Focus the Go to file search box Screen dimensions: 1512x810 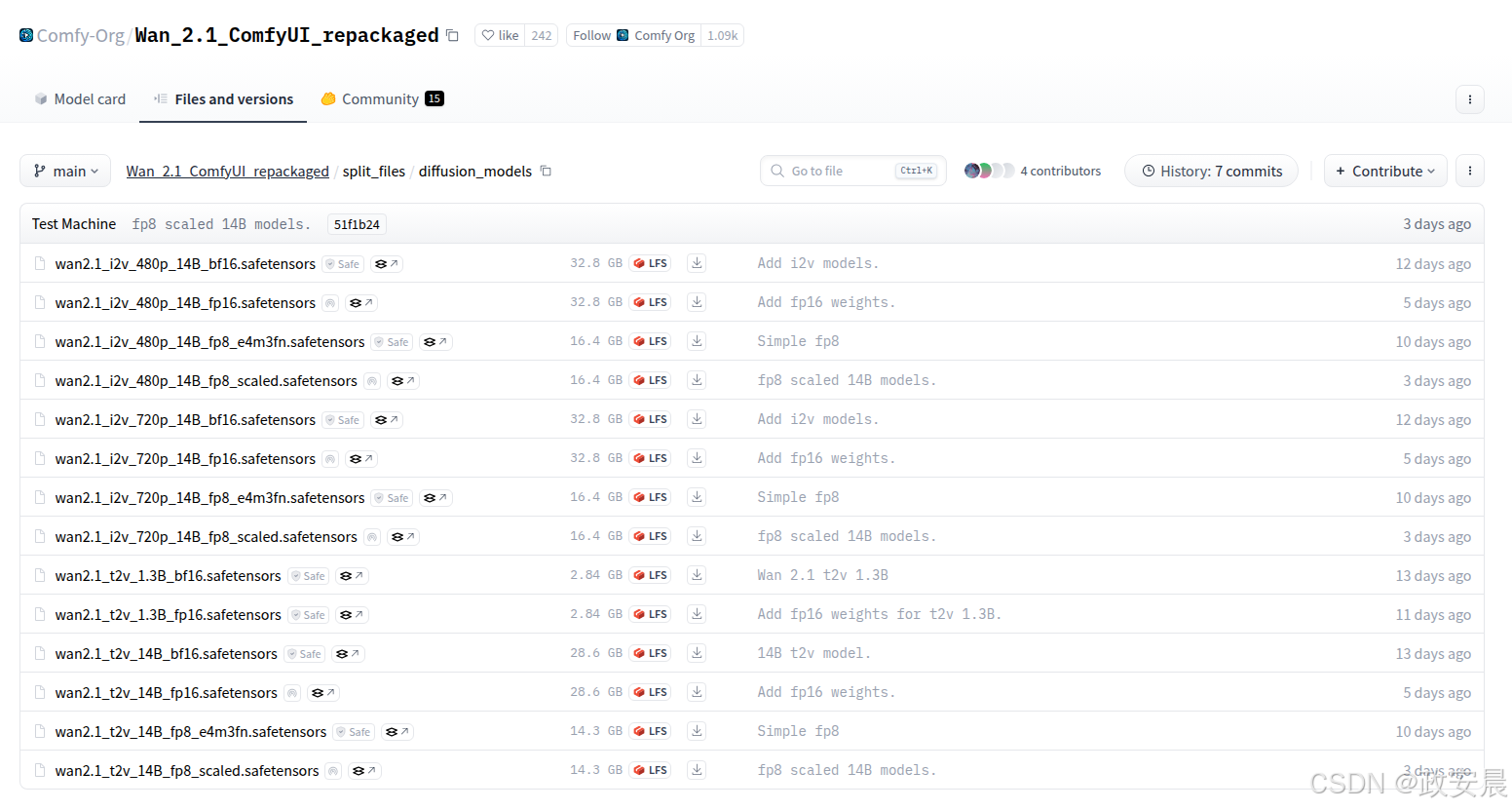[852, 171]
